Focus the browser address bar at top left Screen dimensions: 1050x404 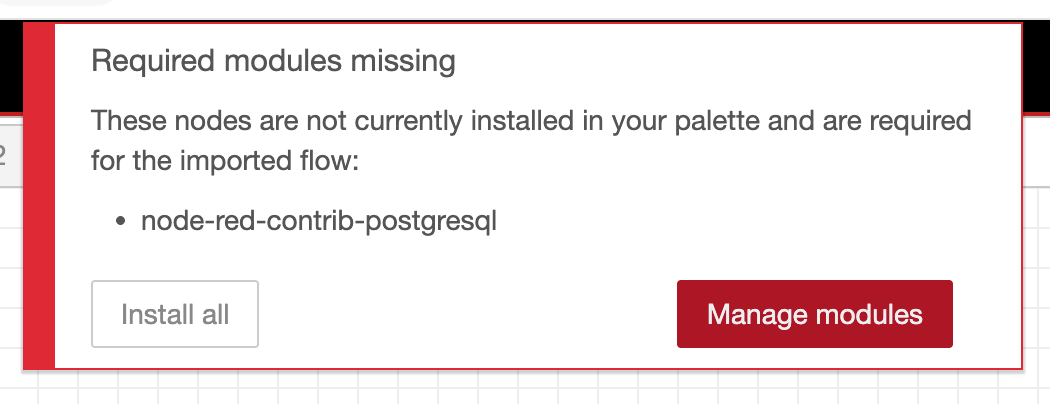[x=57, y=3]
